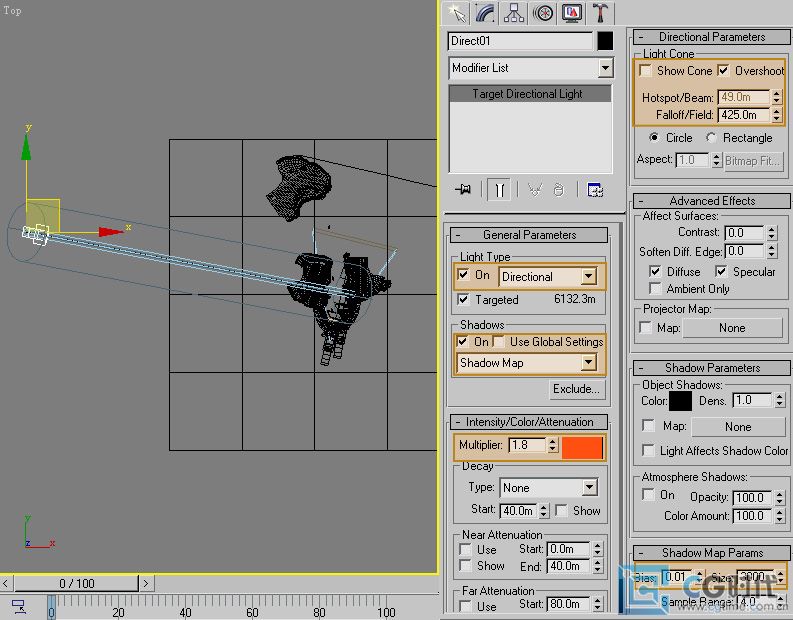This screenshot has width=793, height=620.
Task: Enable Decay Show checkbox
Action: [x=561, y=511]
